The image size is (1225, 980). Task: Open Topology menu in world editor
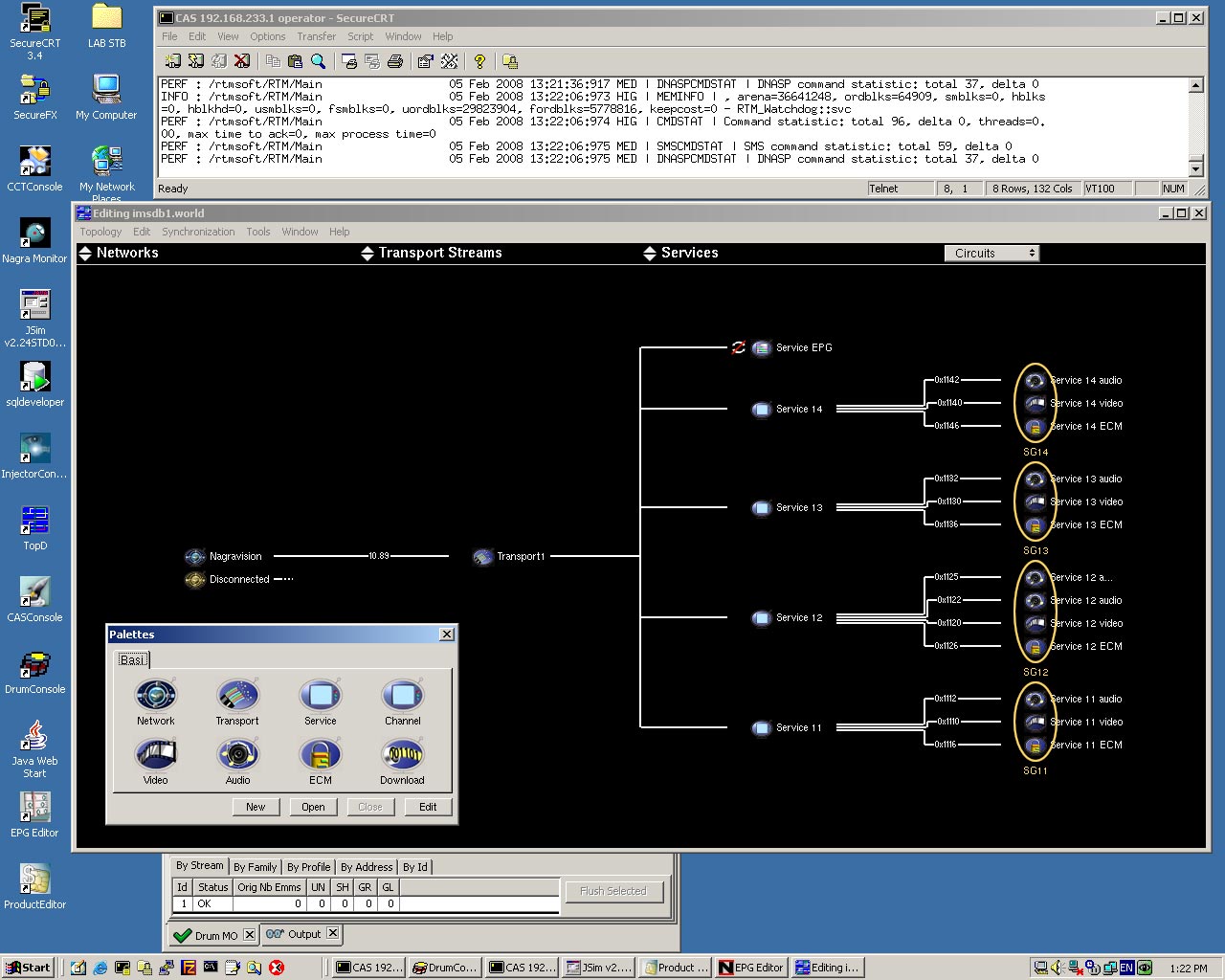(x=100, y=232)
